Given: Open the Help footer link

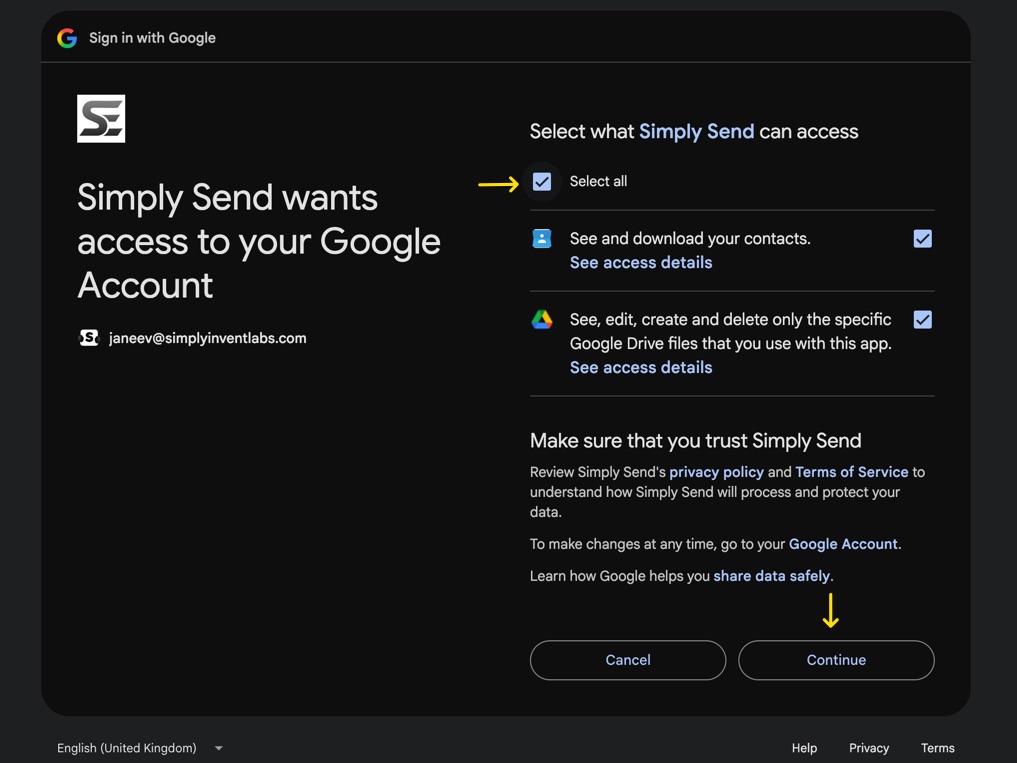Looking at the screenshot, I should [804, 748].
